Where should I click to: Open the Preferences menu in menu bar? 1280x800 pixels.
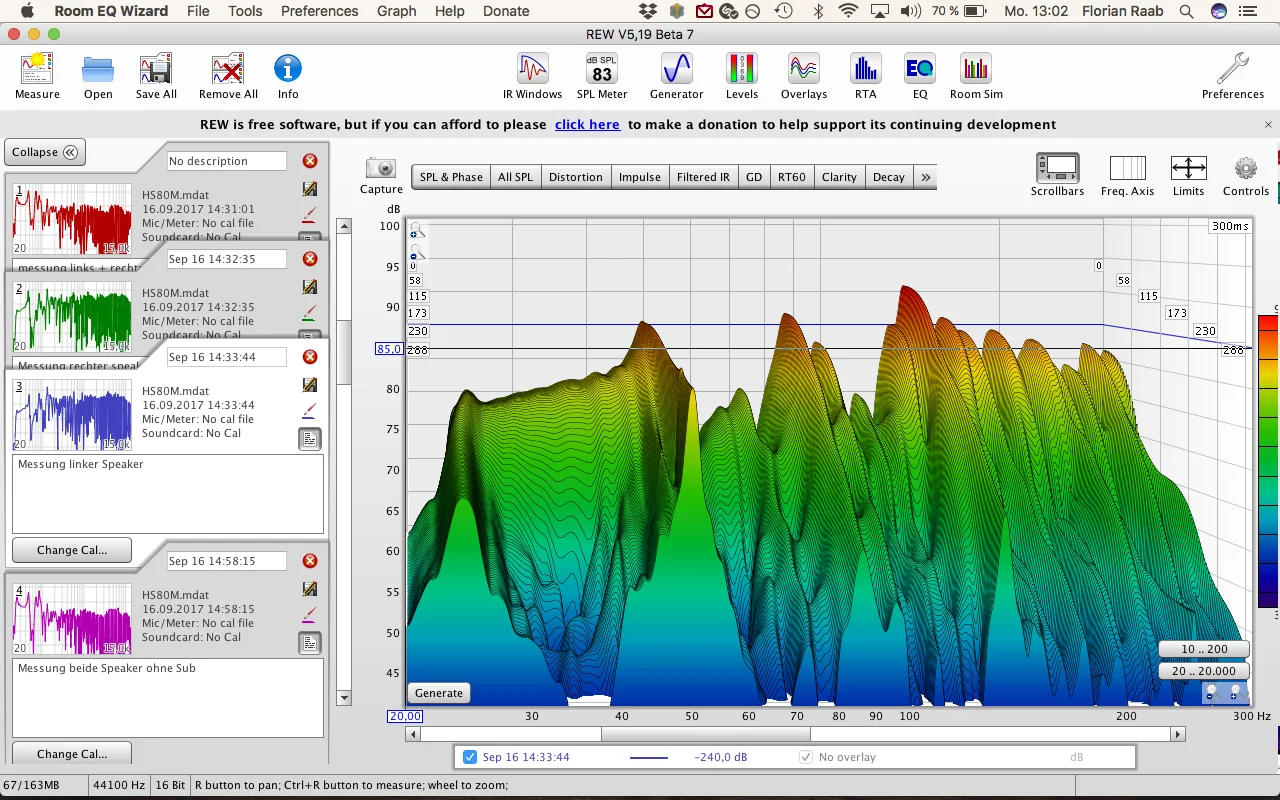pos(319,11)
